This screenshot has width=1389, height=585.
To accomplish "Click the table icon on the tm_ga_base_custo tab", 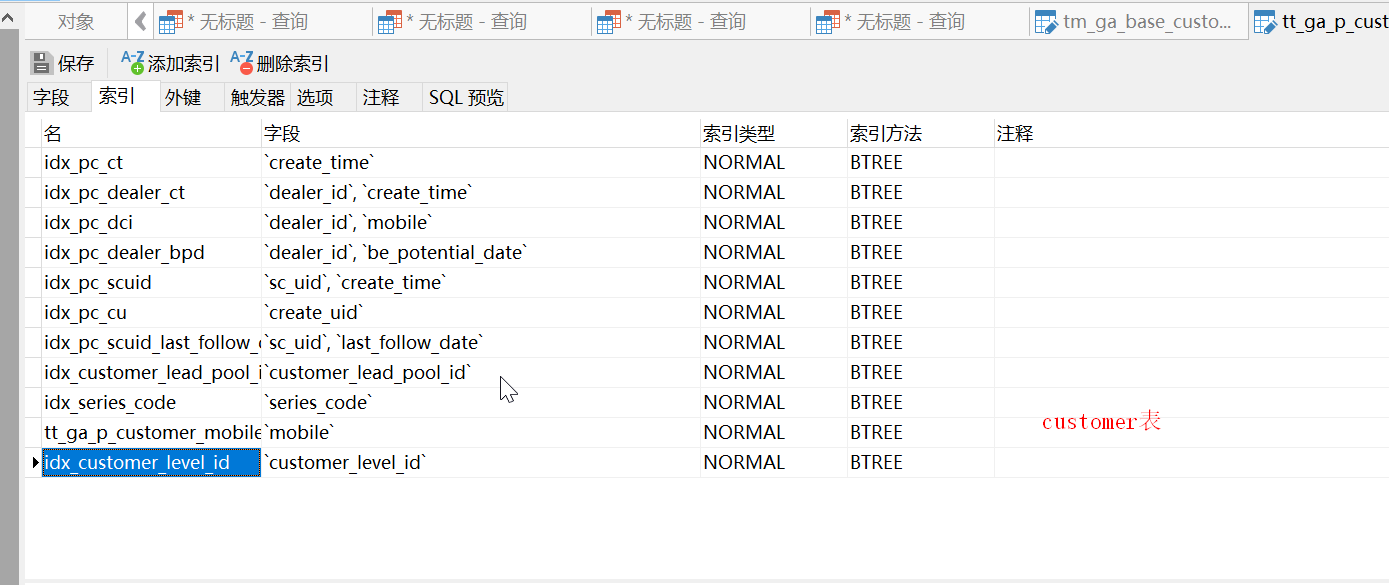I will click(1046, 22).
